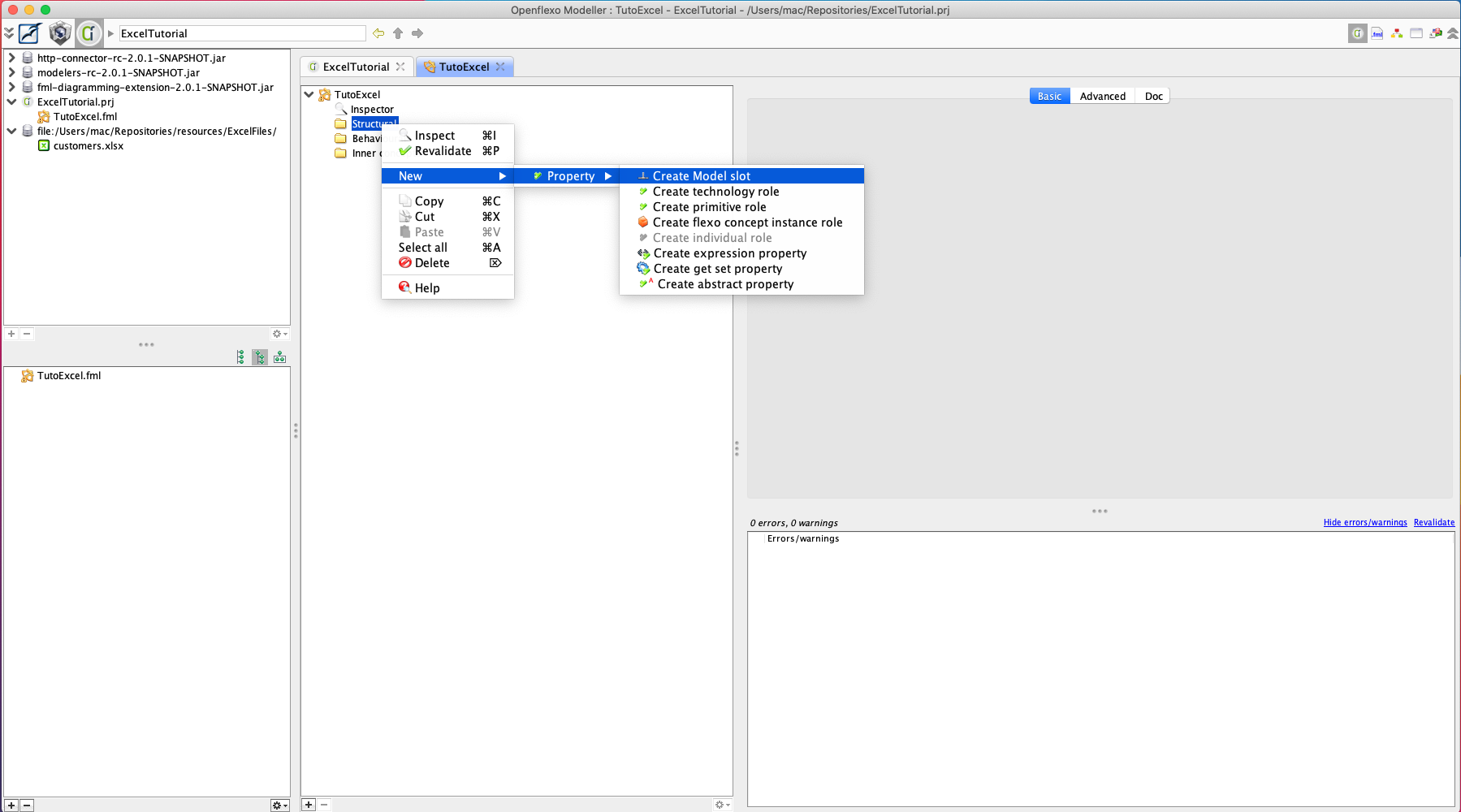Open the blank window perspective icon
The height and width of the screenshot is (812, 1461).
[x=1416, y=33]
